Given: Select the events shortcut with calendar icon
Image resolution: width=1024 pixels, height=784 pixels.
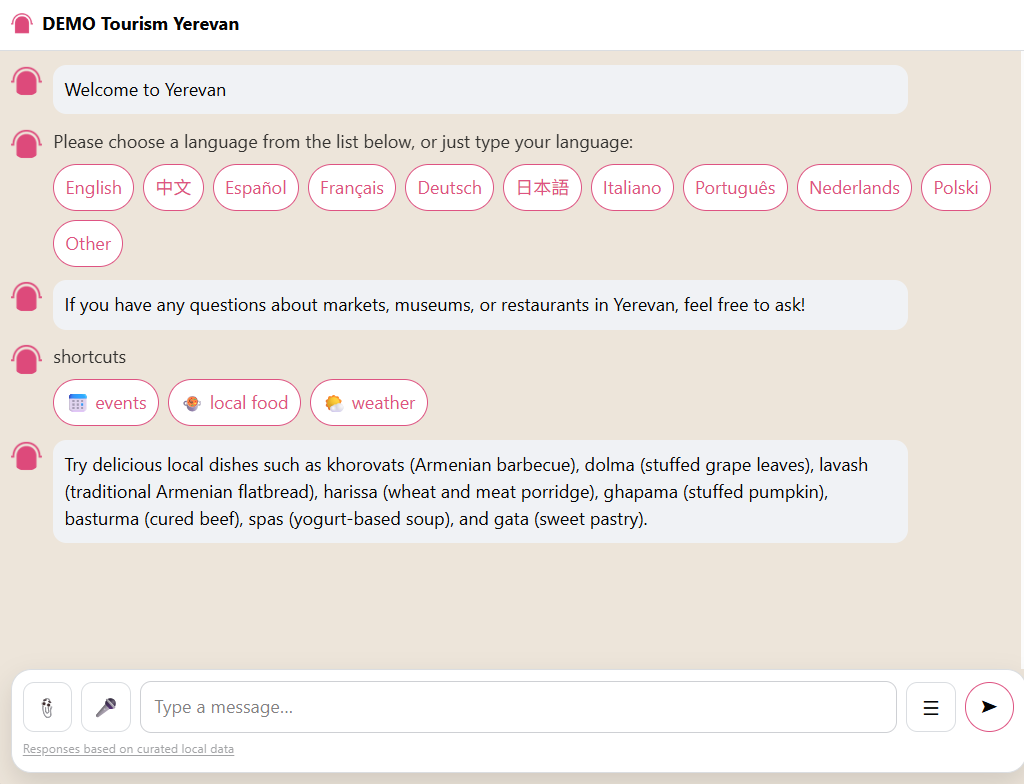Looking at the screenshot, I should tap(106, 403).
